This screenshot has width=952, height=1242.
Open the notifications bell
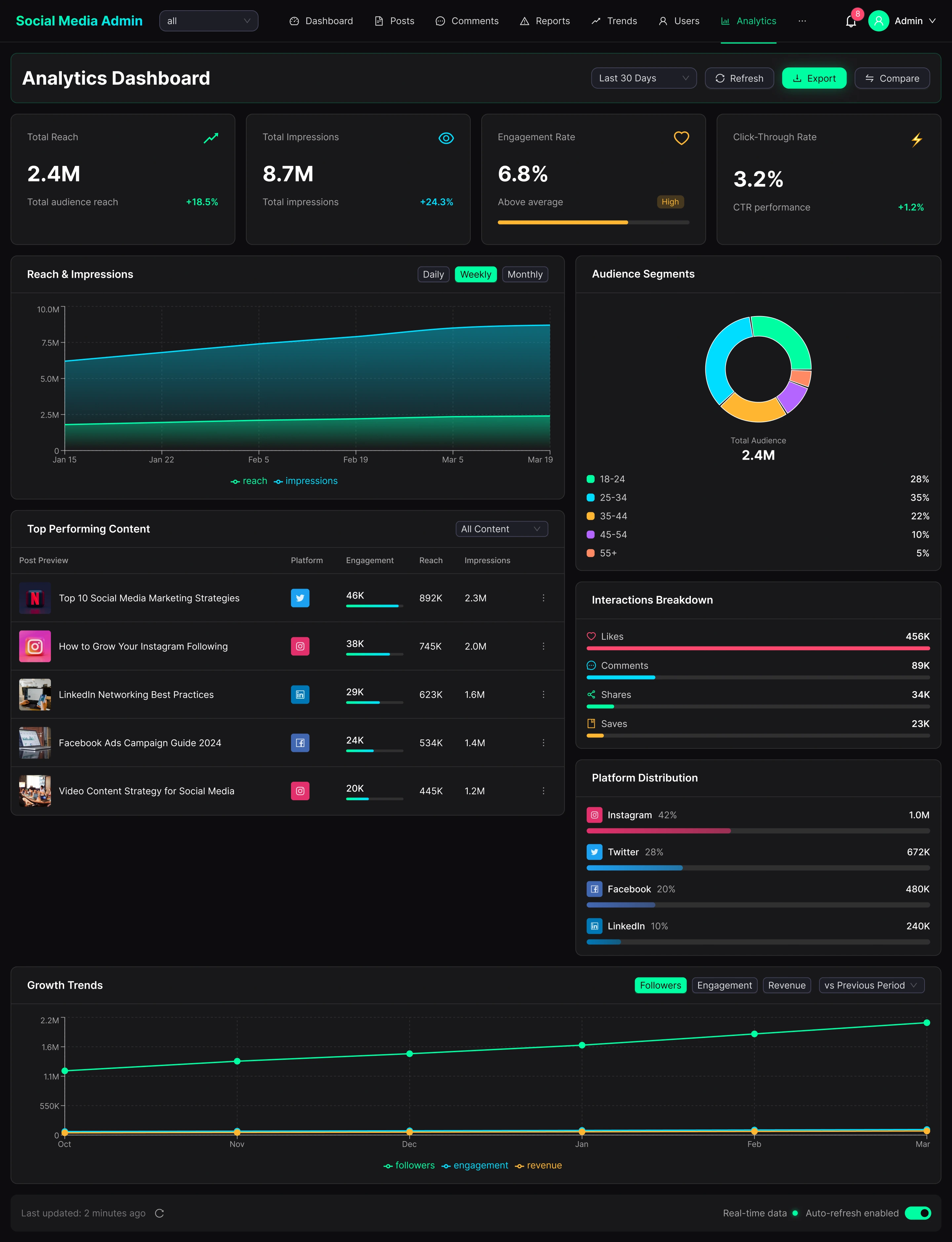click(x=851, y=21)
